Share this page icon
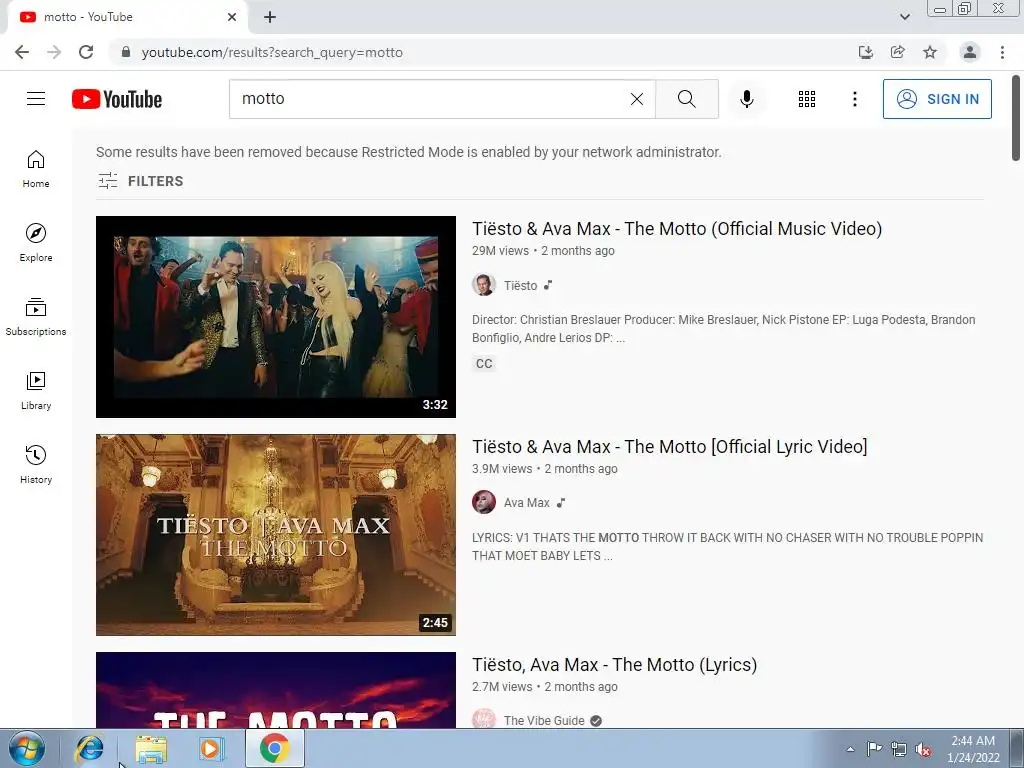The image size is (1024, 768). (x=898, y=52)
